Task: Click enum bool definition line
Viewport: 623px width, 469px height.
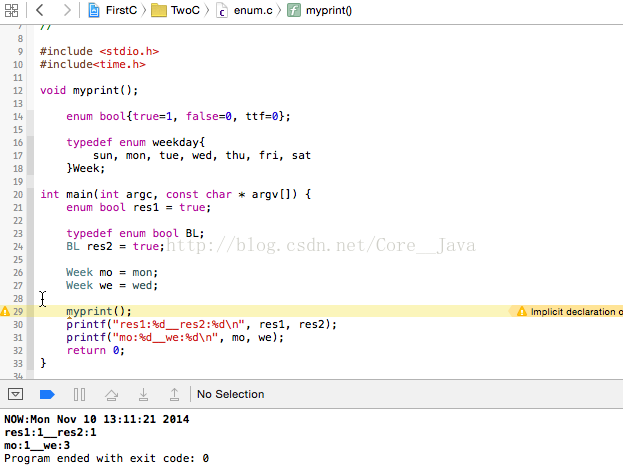Action: 178,116
